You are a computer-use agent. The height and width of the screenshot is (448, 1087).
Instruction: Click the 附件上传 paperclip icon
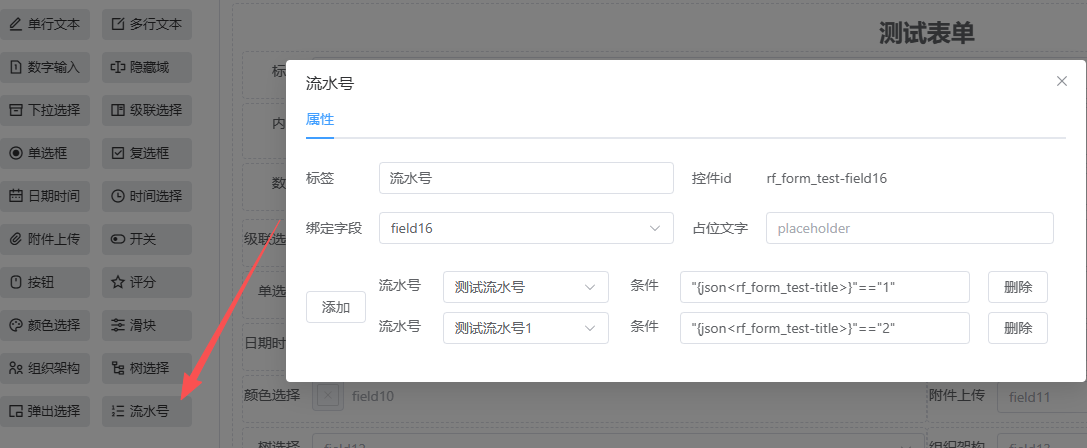click(15, 239)
